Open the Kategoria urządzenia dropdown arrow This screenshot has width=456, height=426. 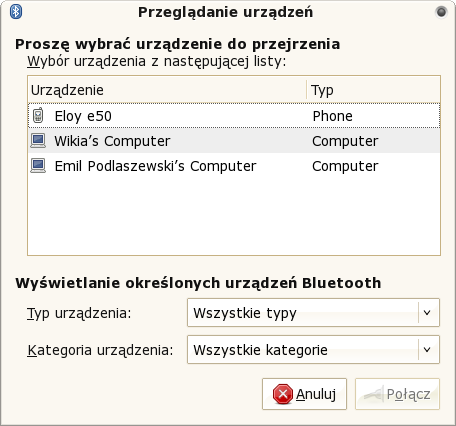[x=427, y=350]
